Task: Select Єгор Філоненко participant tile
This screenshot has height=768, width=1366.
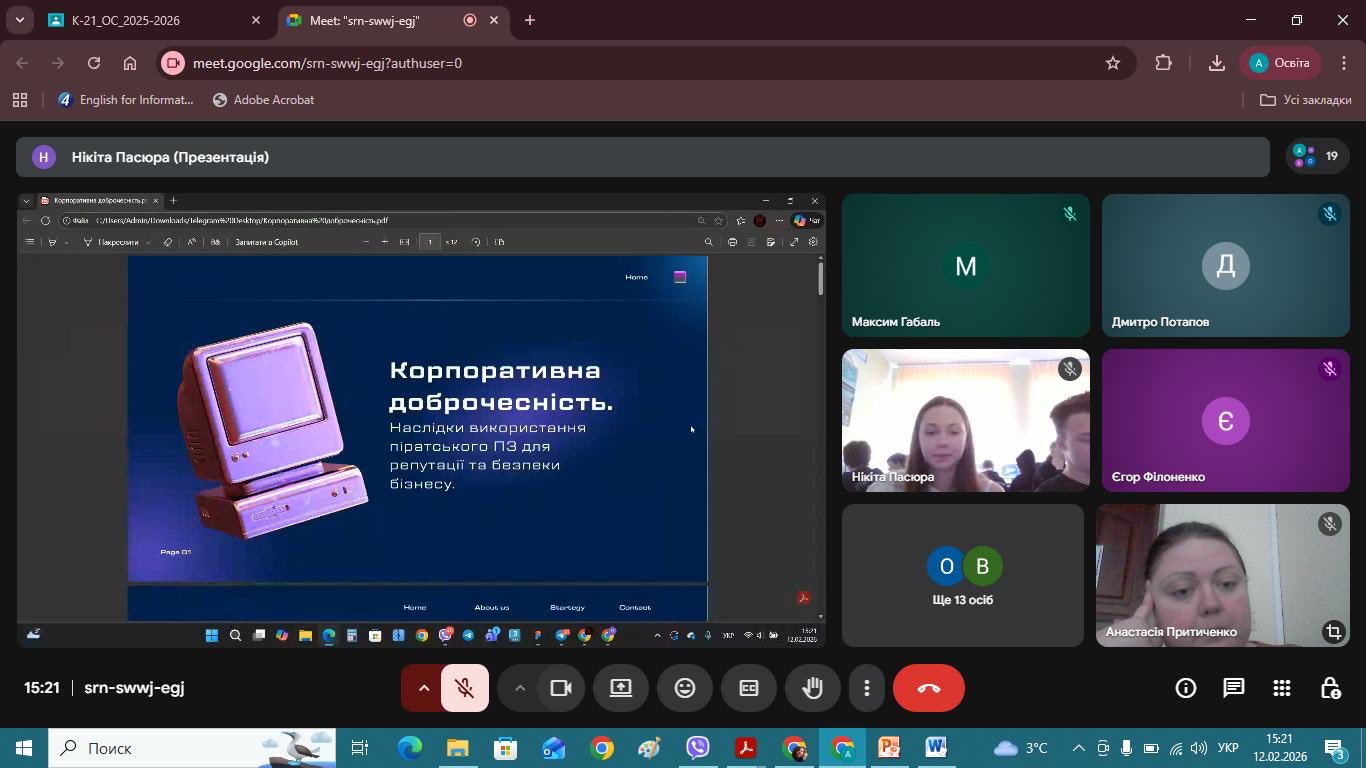Action: click(1226, 421)
